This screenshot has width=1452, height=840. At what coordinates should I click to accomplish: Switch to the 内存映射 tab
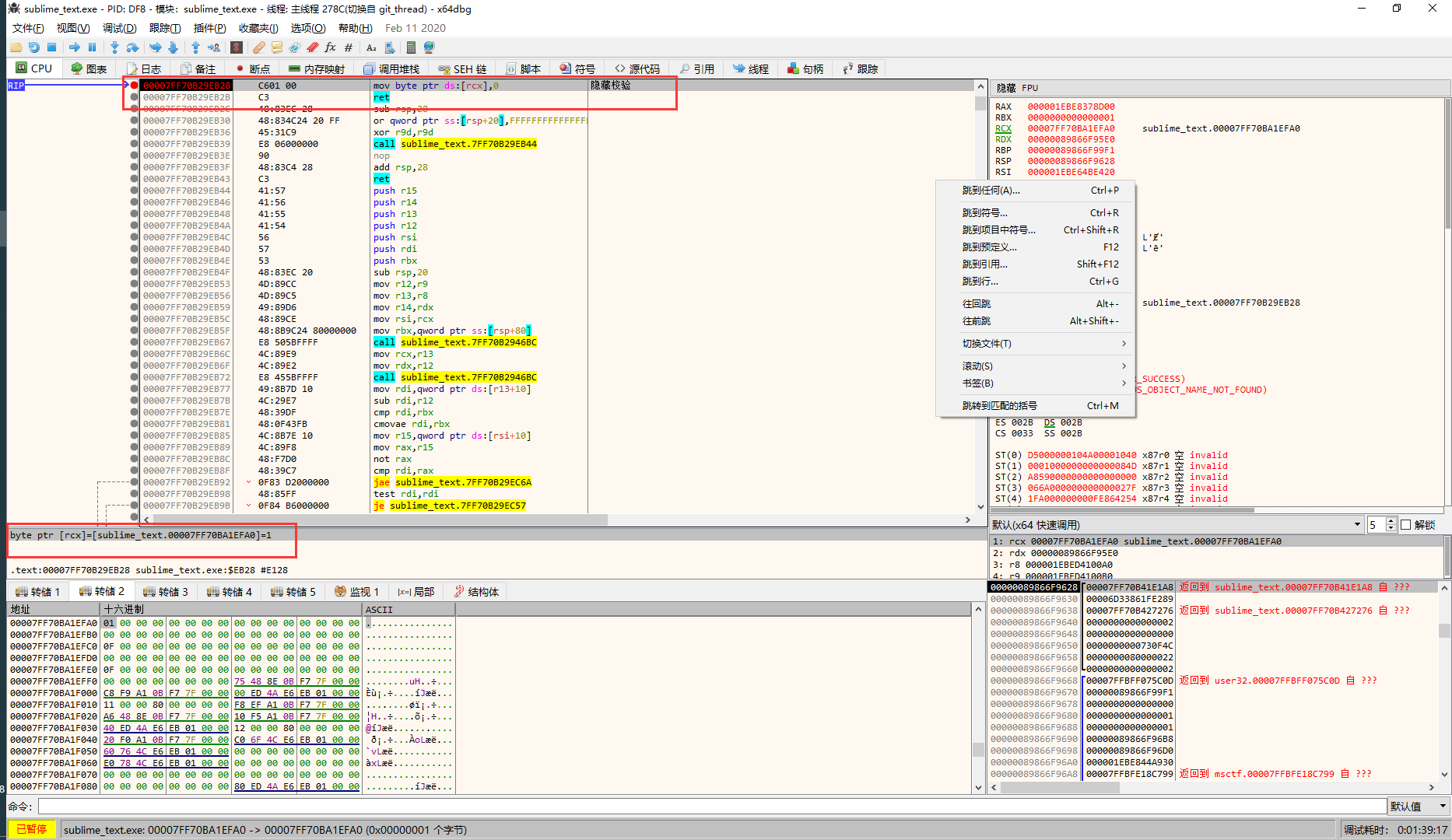pos(317,69)
